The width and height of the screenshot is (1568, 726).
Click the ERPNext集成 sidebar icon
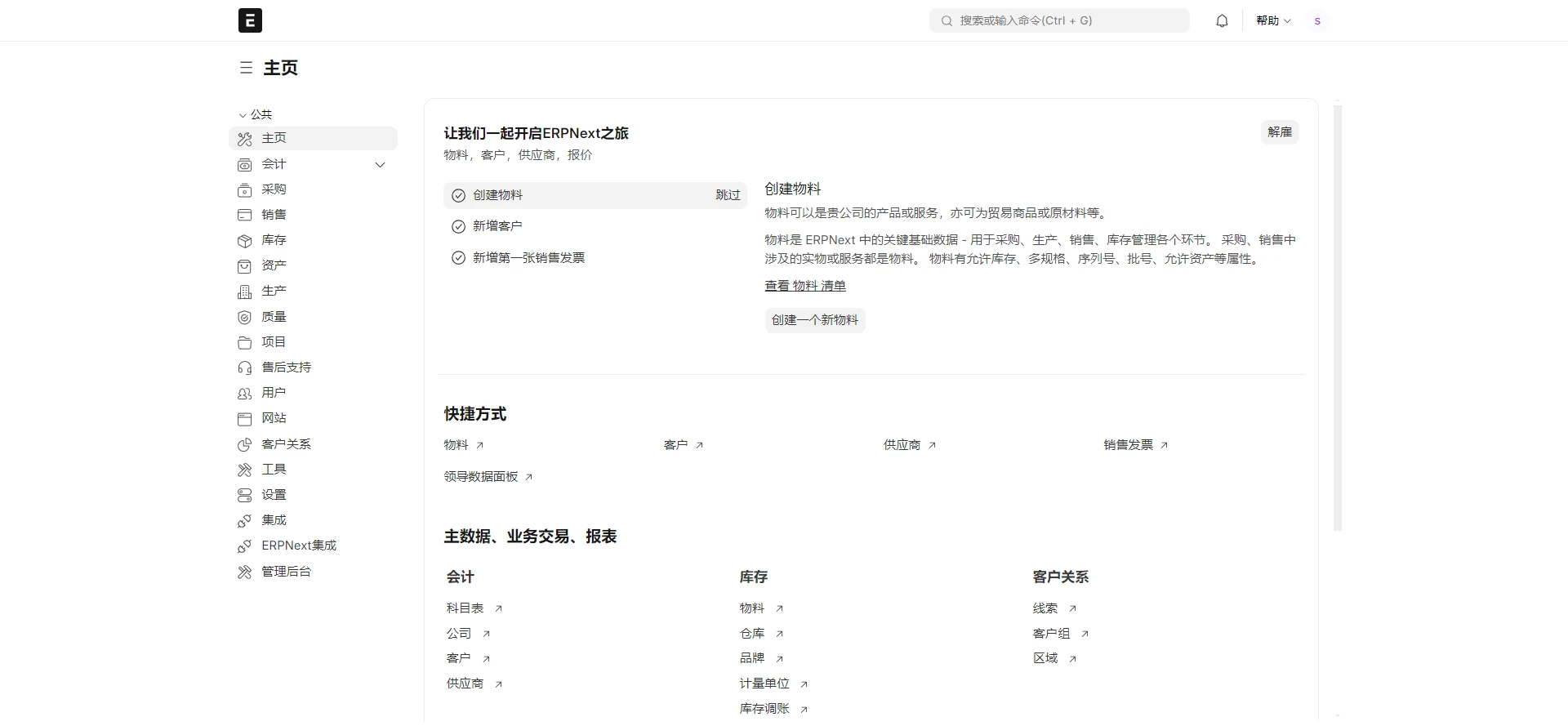point(244,546)
